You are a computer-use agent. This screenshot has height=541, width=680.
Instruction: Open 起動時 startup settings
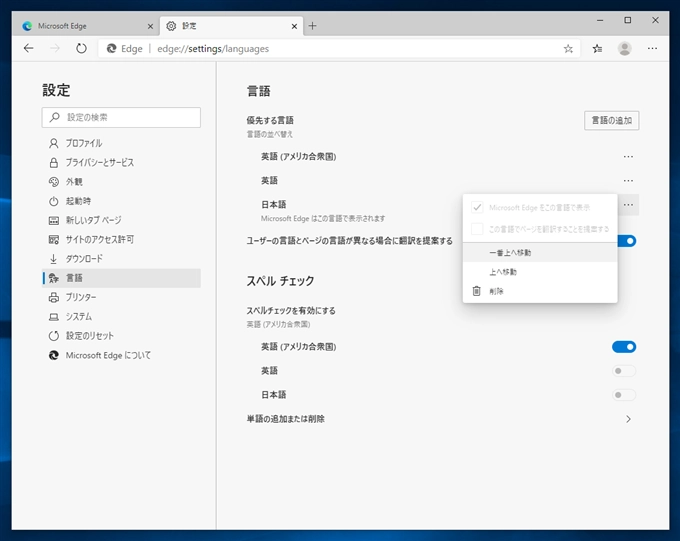tap(121, 201)
